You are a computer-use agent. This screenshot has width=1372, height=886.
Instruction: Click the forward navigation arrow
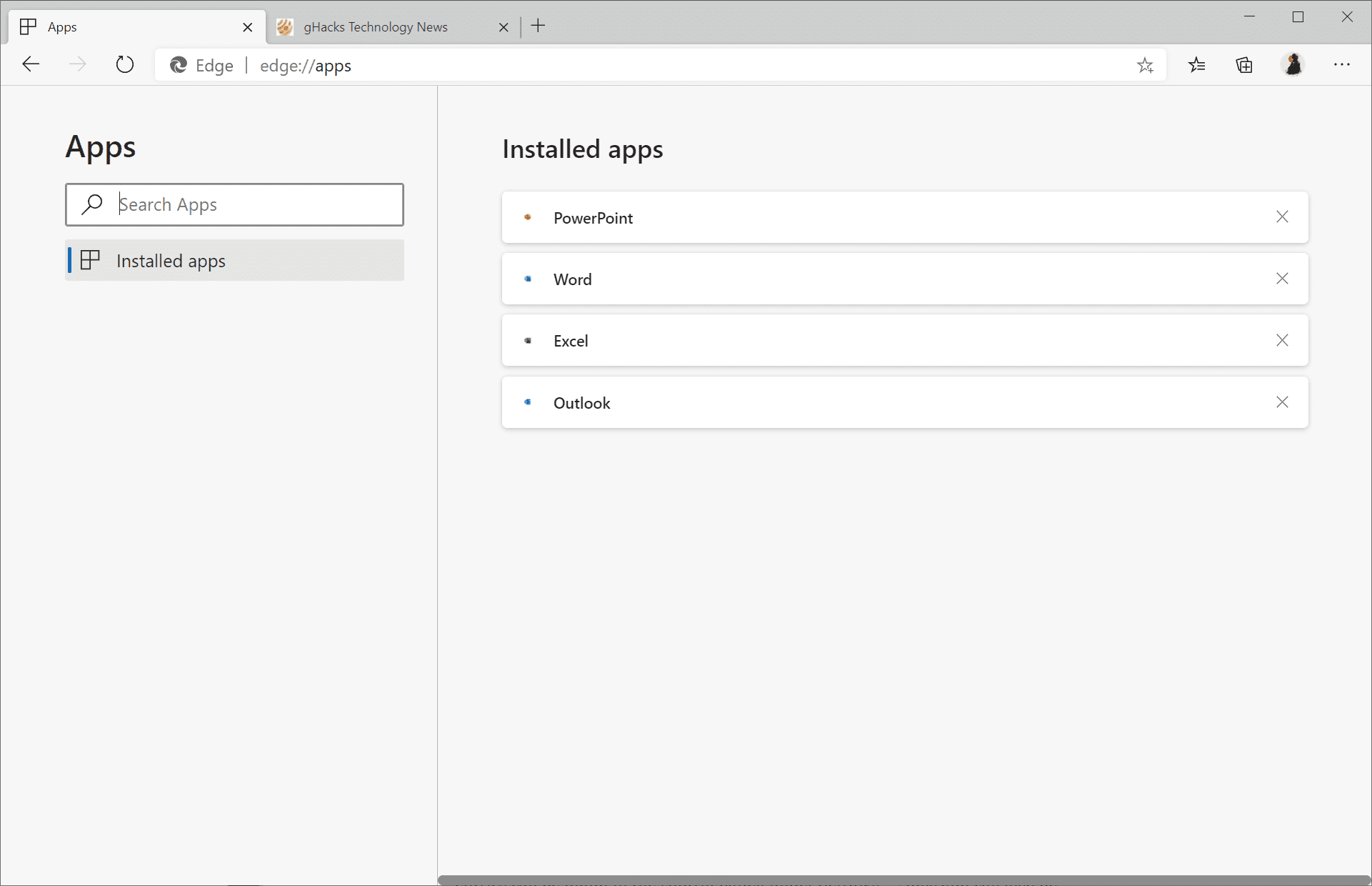(77, 64)
